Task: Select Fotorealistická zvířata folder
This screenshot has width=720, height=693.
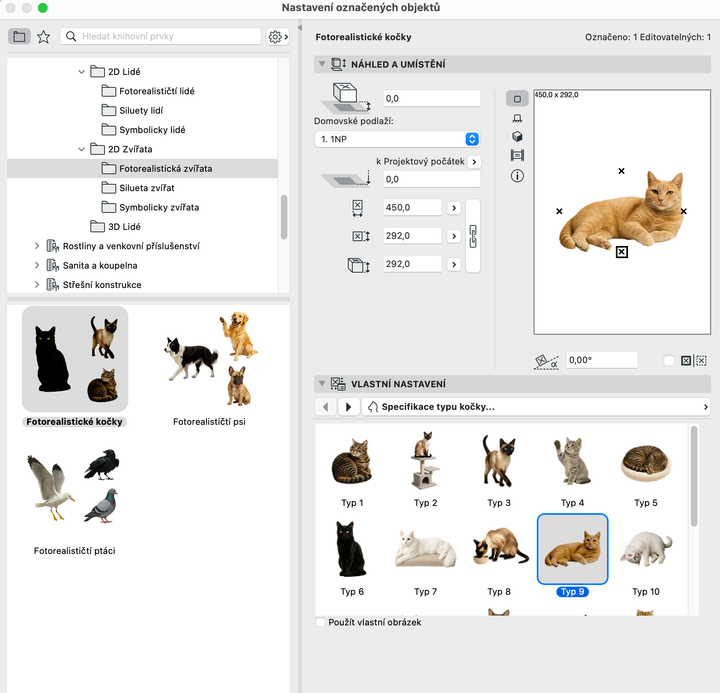Action: (142, 169)
